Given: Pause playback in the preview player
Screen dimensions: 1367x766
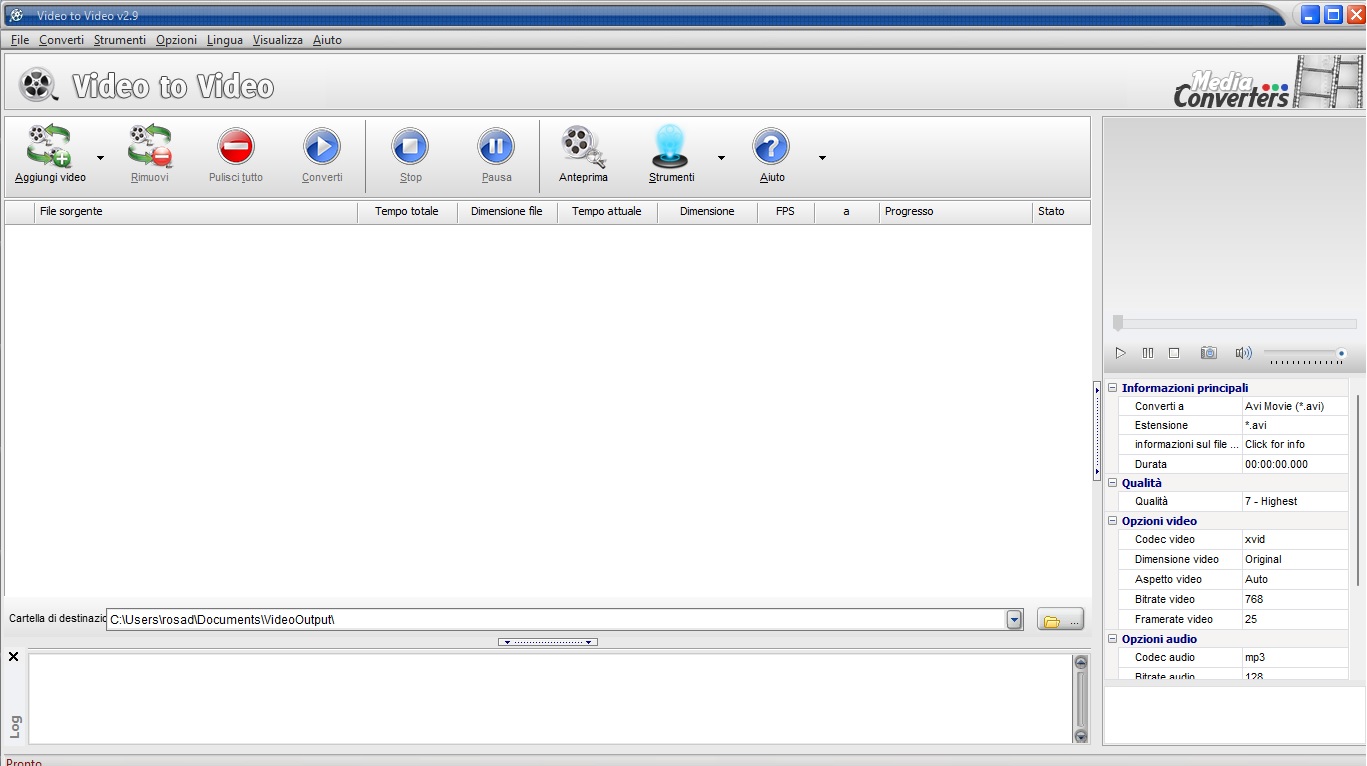Looking at the screenshot, I should tap(1148, 352).
